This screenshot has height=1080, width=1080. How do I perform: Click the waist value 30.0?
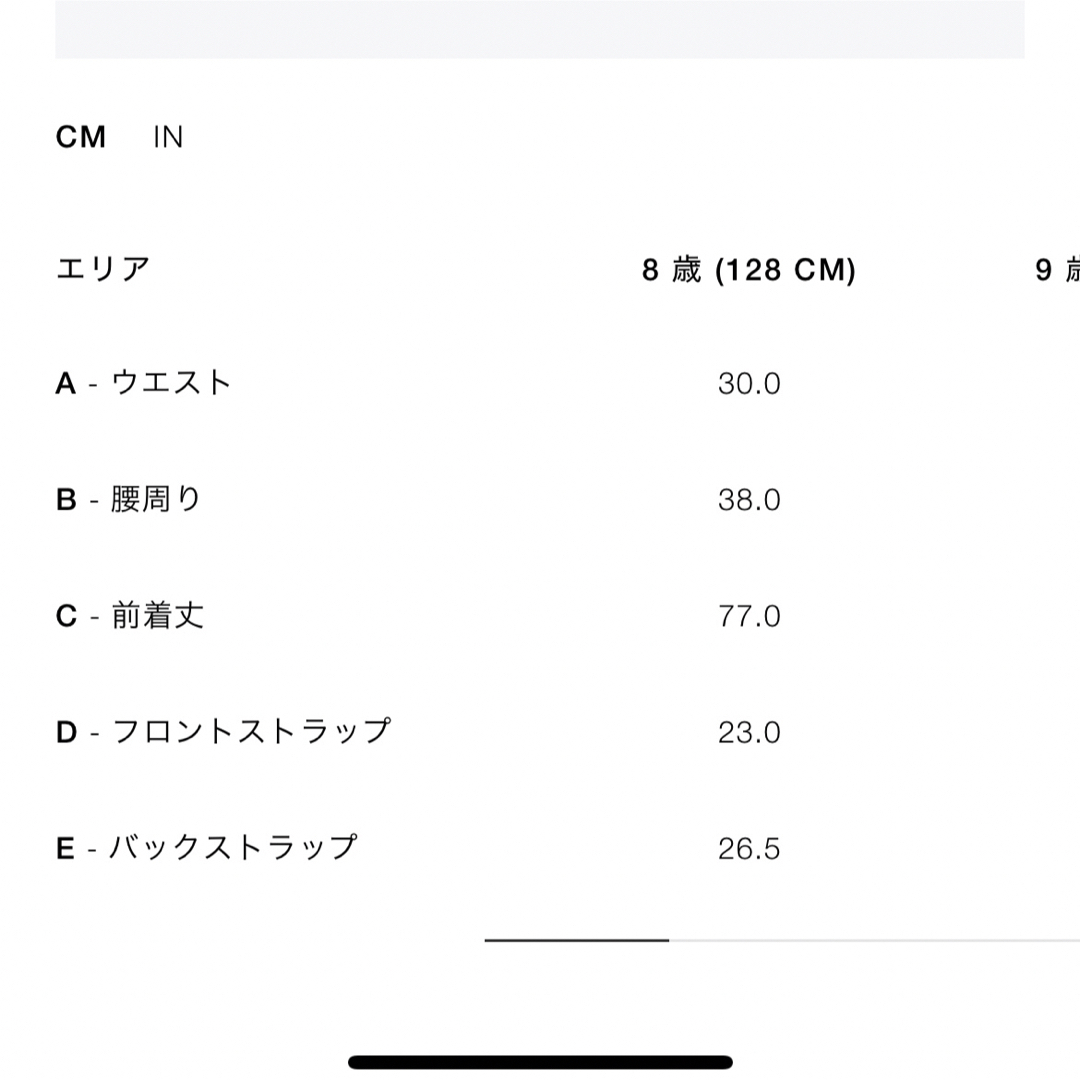point(749,384)
